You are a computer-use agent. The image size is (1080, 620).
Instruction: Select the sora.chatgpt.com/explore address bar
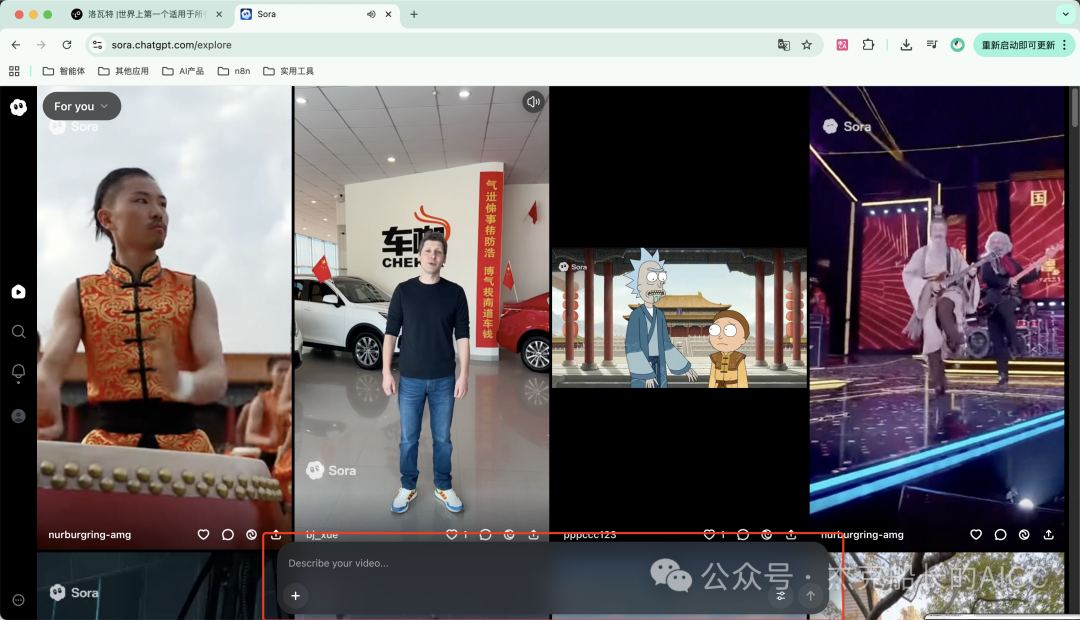[x=441, y=45]
